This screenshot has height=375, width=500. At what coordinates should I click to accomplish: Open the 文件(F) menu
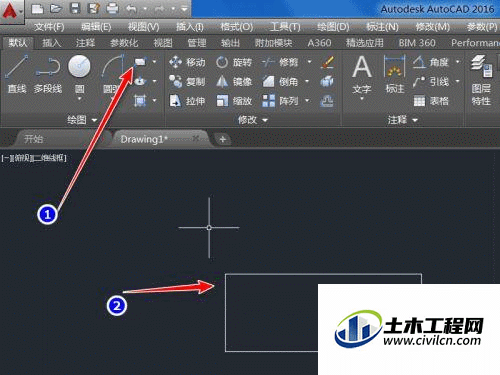[x=49, y=27]
